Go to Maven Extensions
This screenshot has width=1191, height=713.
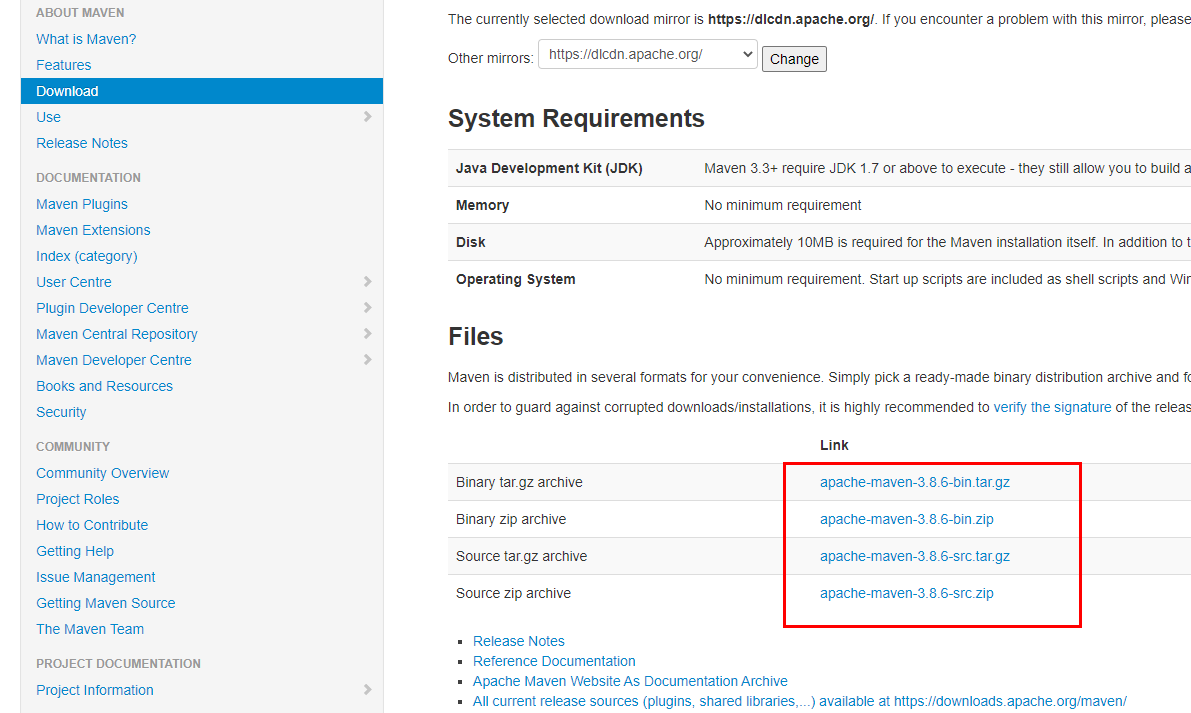(x=93, y=230)
